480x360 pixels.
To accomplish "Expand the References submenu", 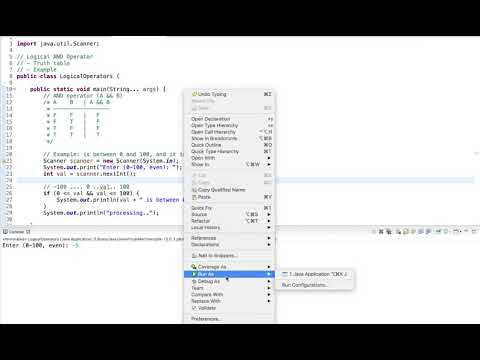I will pyautogui.click(x=230, y=238).
